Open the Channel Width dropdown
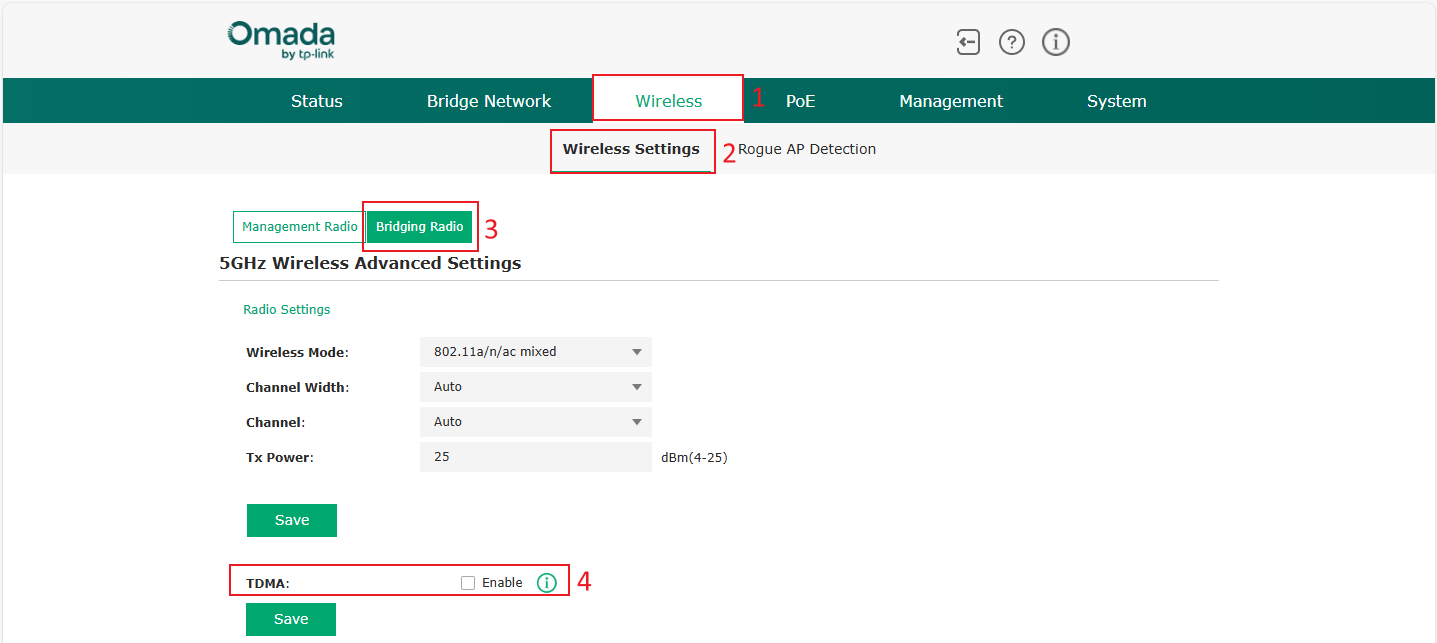Image resolution: width=1437 pixels, height=643 pixels. point(535,387)
